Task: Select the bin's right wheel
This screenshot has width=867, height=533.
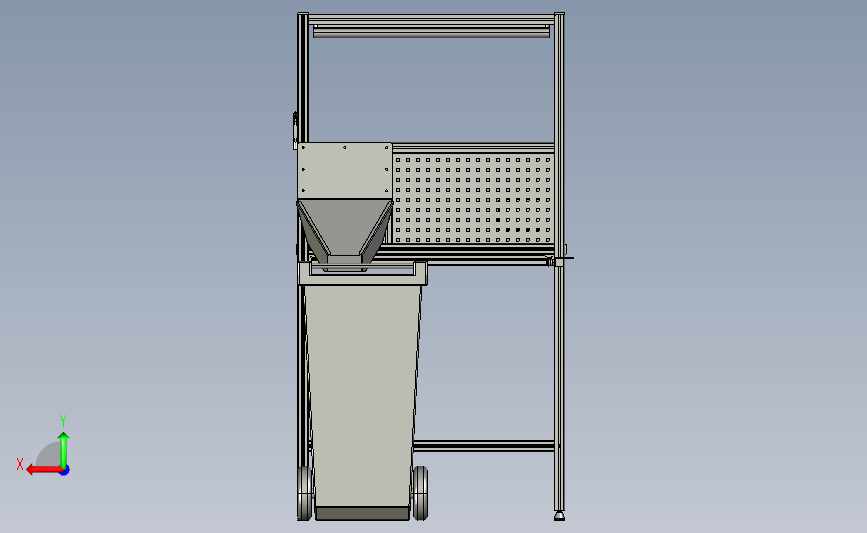Action: pyautogui.click(x=420, y=493)
